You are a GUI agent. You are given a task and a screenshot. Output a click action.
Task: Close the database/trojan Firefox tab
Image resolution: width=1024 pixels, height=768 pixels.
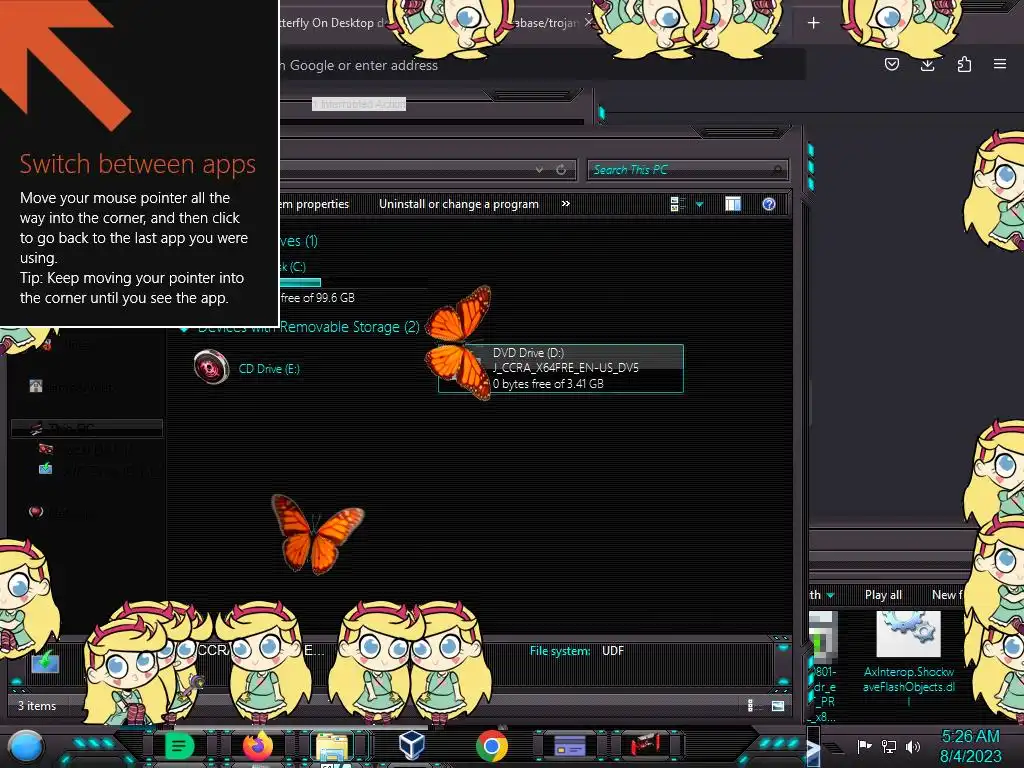pyautogui.click(x=588, y=22)
